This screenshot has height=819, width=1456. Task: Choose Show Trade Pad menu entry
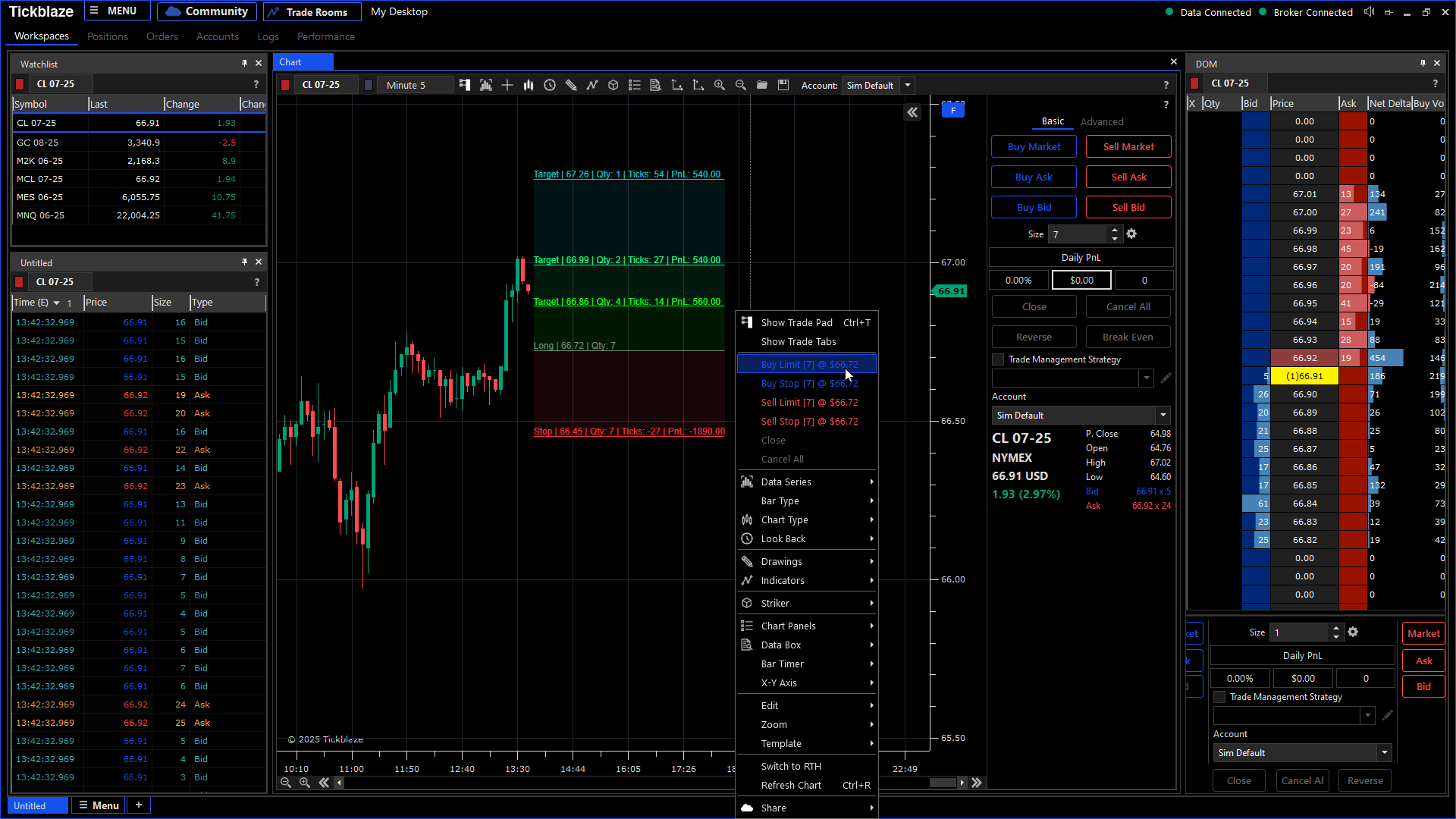[807, 323]
